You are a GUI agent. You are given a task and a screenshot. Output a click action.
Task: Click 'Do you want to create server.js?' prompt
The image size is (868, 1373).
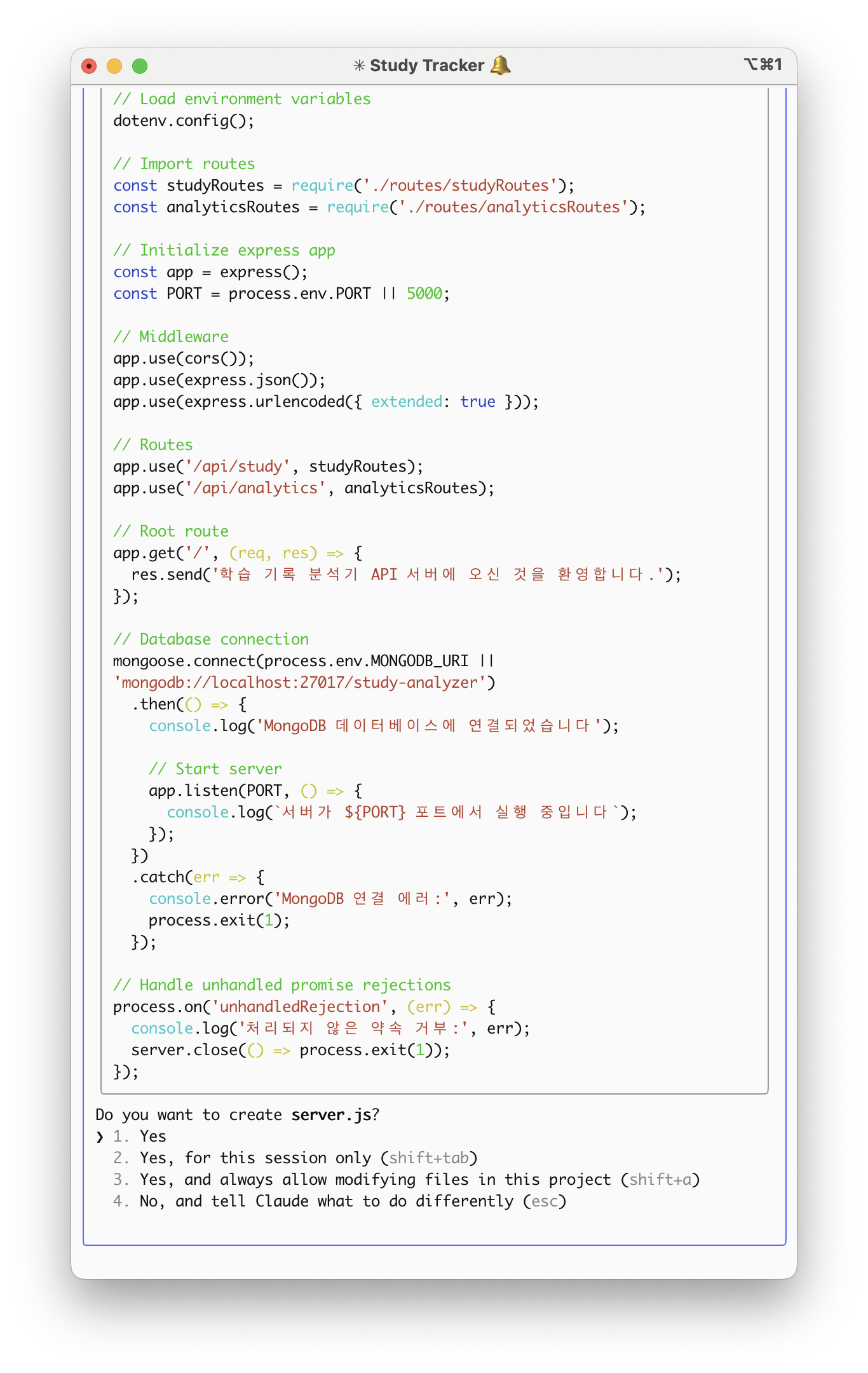coord(238,1114)
